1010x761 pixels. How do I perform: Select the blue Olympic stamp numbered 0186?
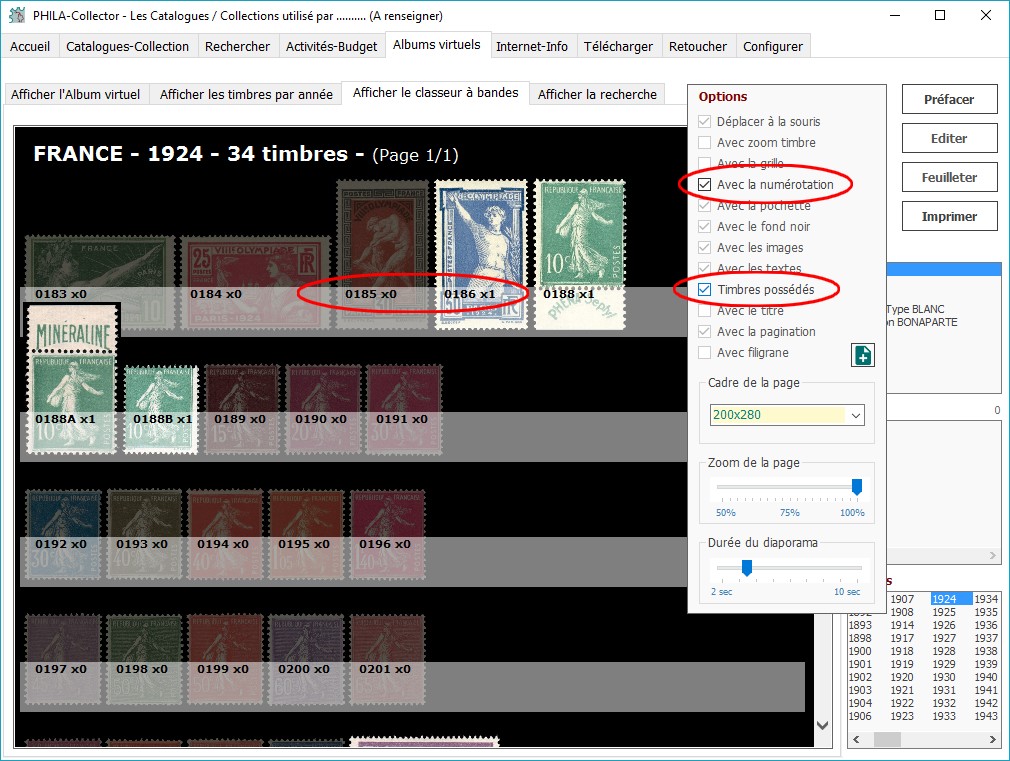[480, 253]
